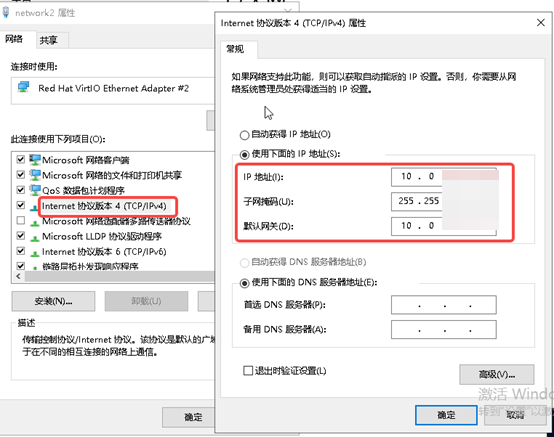
Task: Select the 常规 tab
Action: [x=235, y=49]
